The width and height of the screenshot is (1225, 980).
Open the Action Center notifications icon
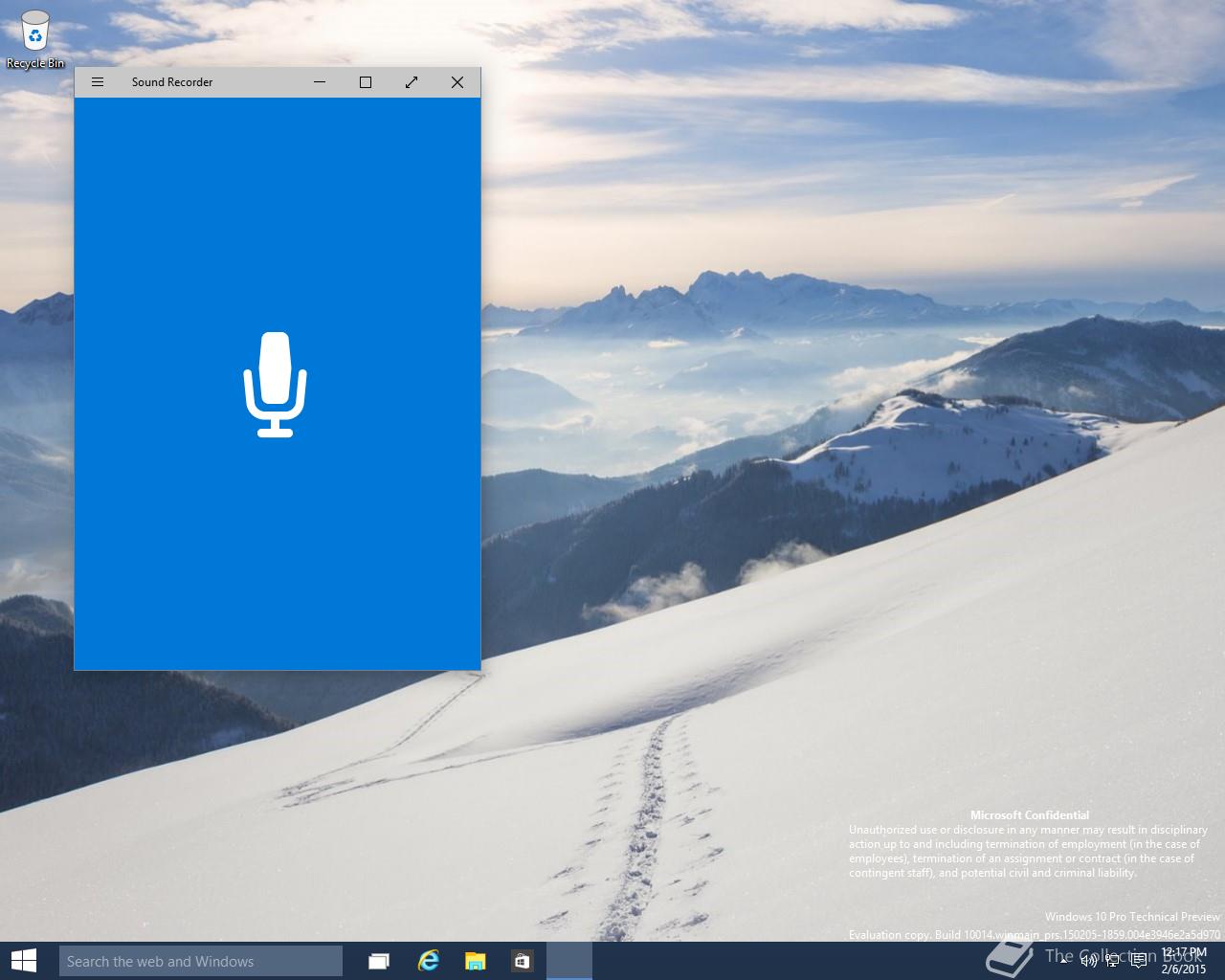pyautogui.click(x=1139, y=961)
